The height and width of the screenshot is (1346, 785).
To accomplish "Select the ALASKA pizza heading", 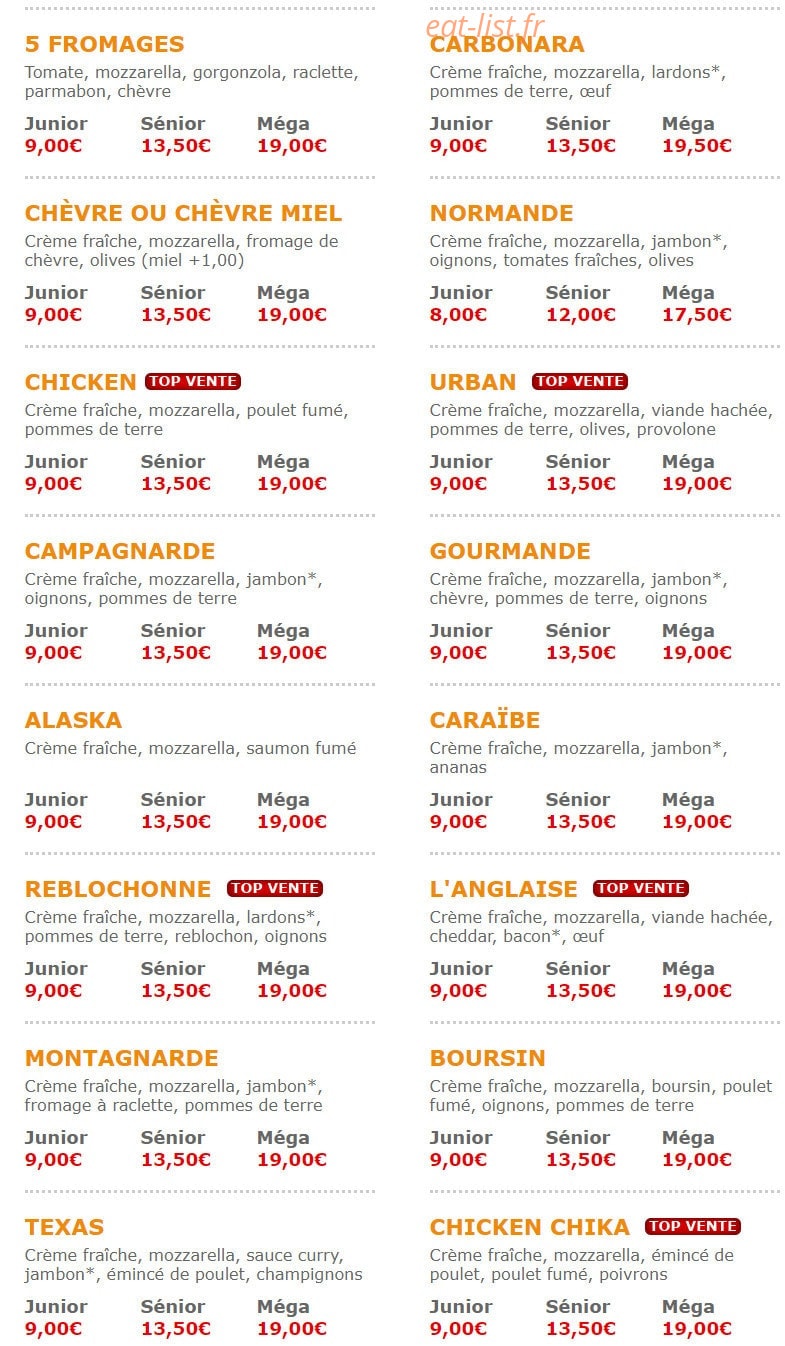I will pyautogui.click(x=73, y=720).
